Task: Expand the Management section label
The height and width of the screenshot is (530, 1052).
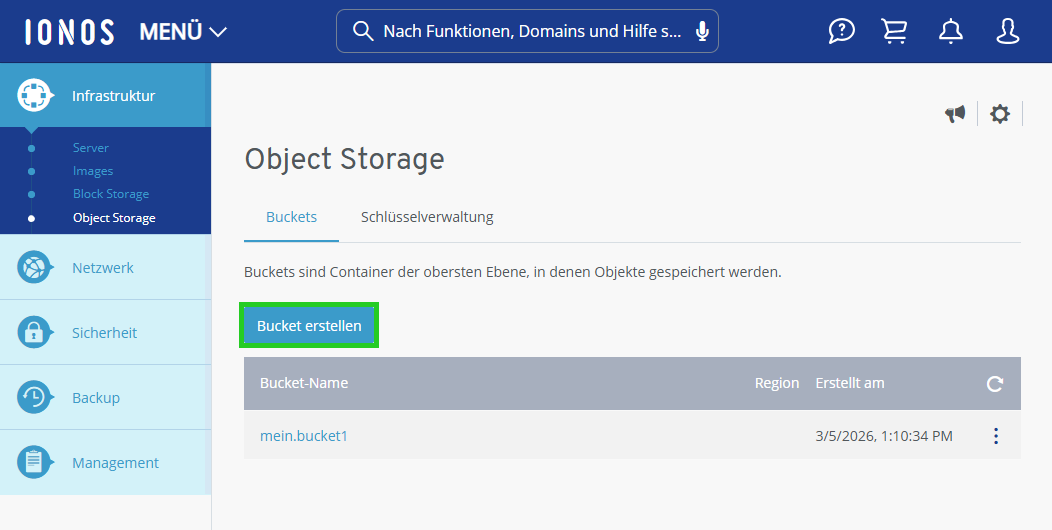Action: [x=115, y=463]
